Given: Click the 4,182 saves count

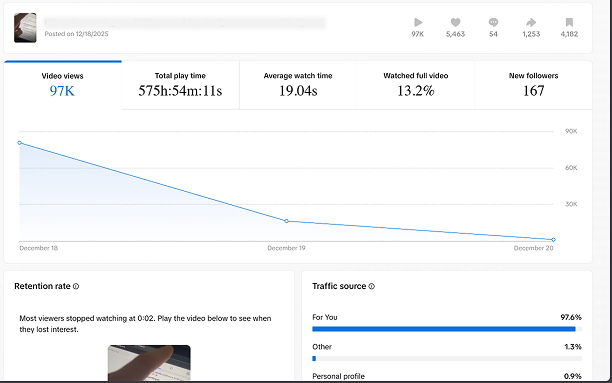Looking at the screenshot, I should (569, 34).
